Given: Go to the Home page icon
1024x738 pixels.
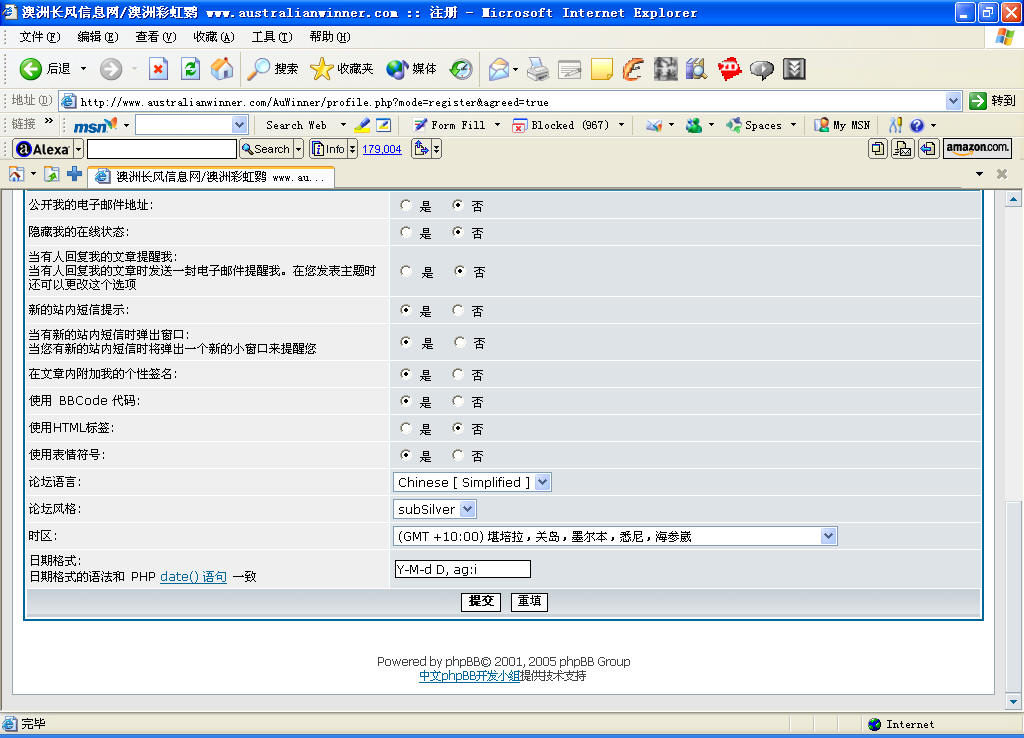Looking at the screenshot, I should 222,69.
